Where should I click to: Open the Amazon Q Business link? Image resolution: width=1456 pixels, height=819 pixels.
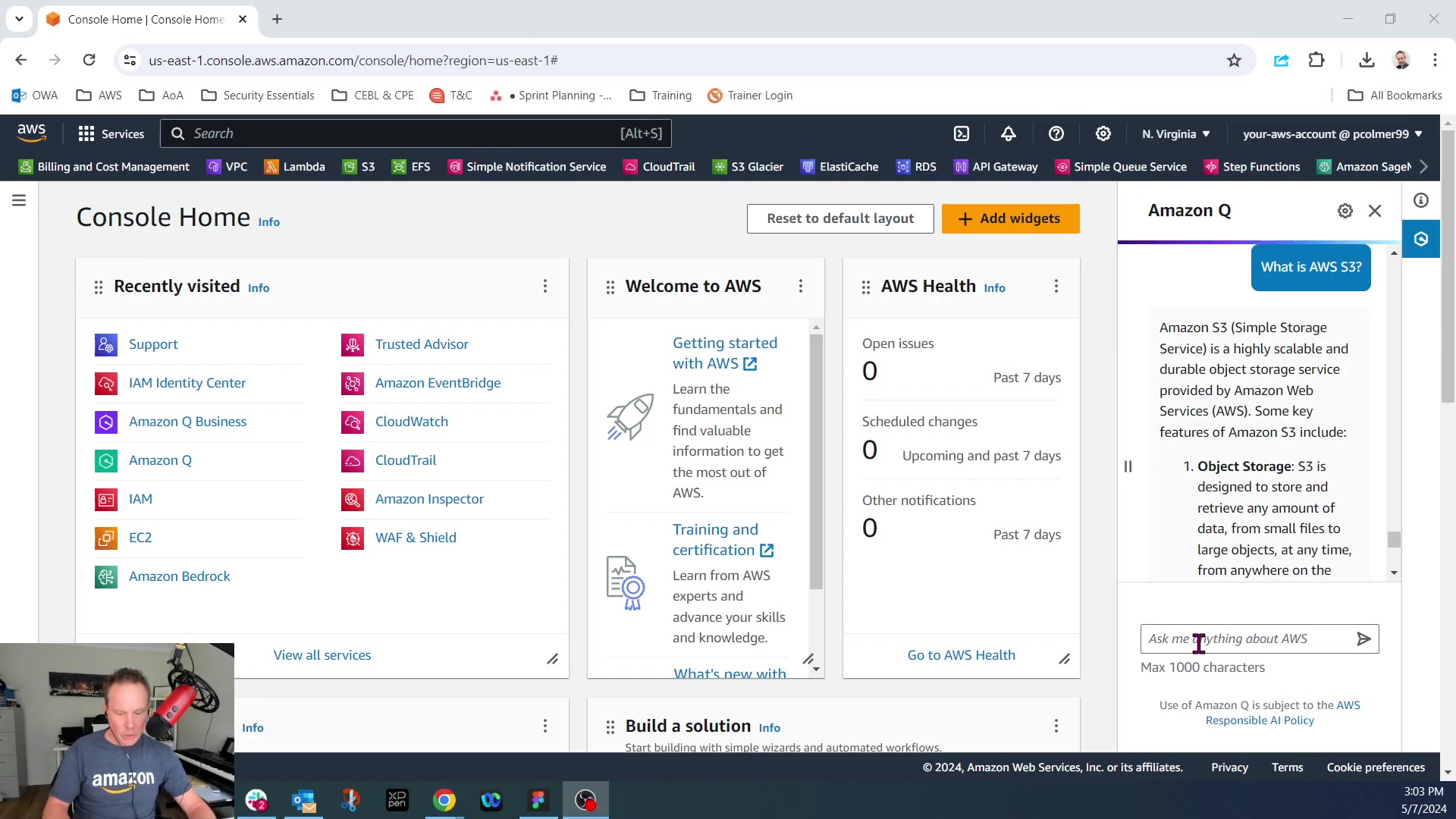coord(187,422)
